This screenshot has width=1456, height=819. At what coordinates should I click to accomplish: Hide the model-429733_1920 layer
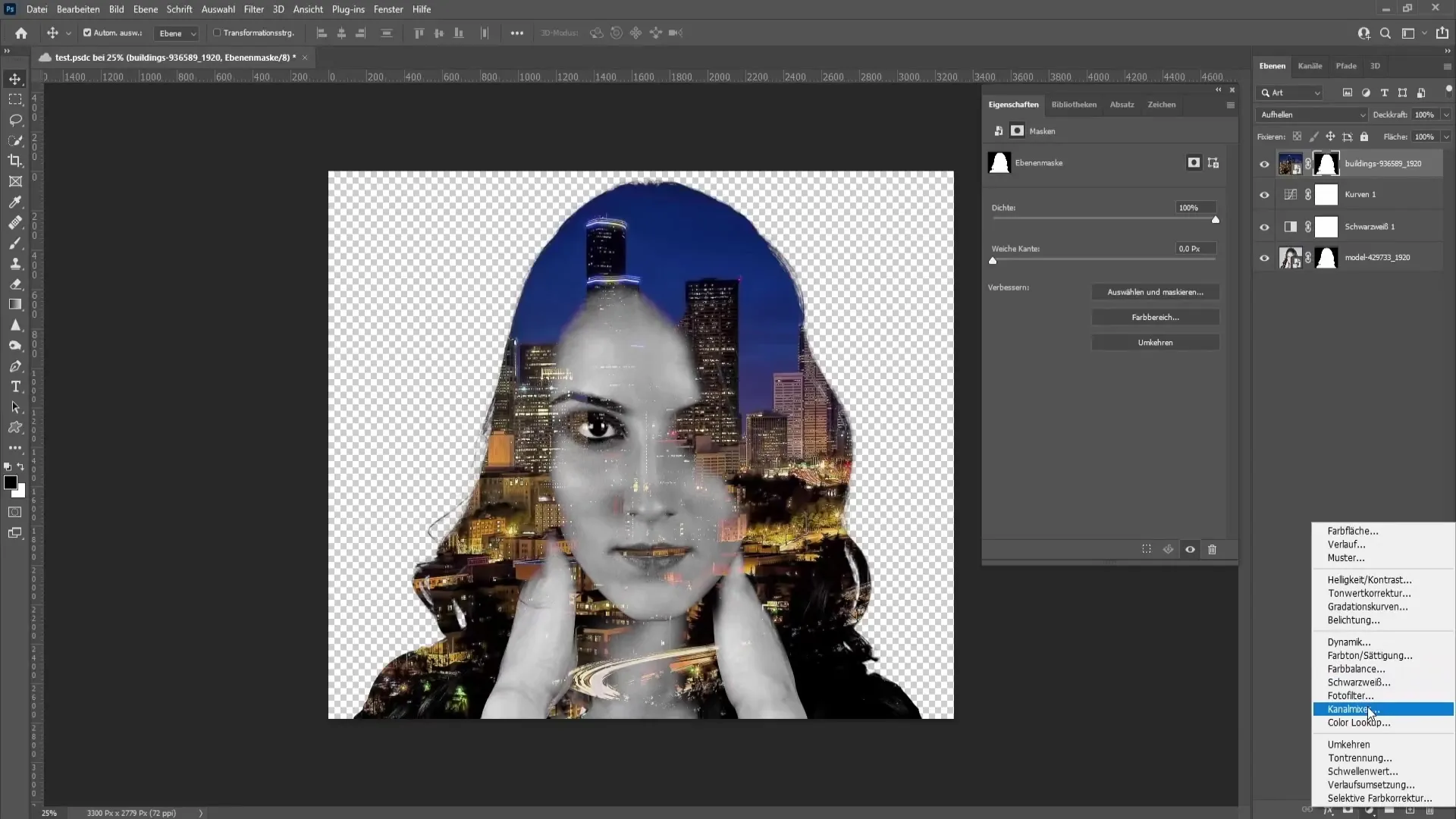(1264, 258)
